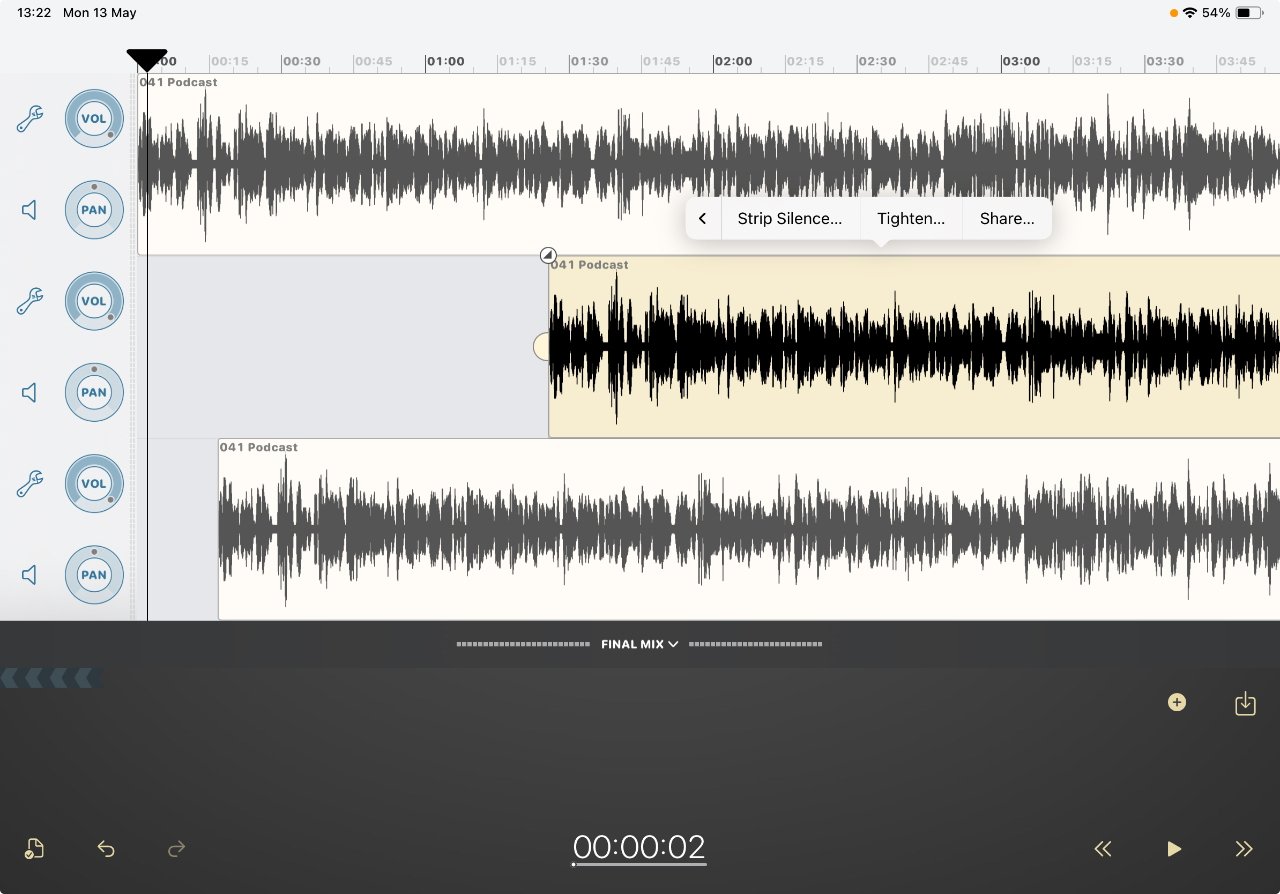Go back in the clip context menu

[x=703, y=218]
